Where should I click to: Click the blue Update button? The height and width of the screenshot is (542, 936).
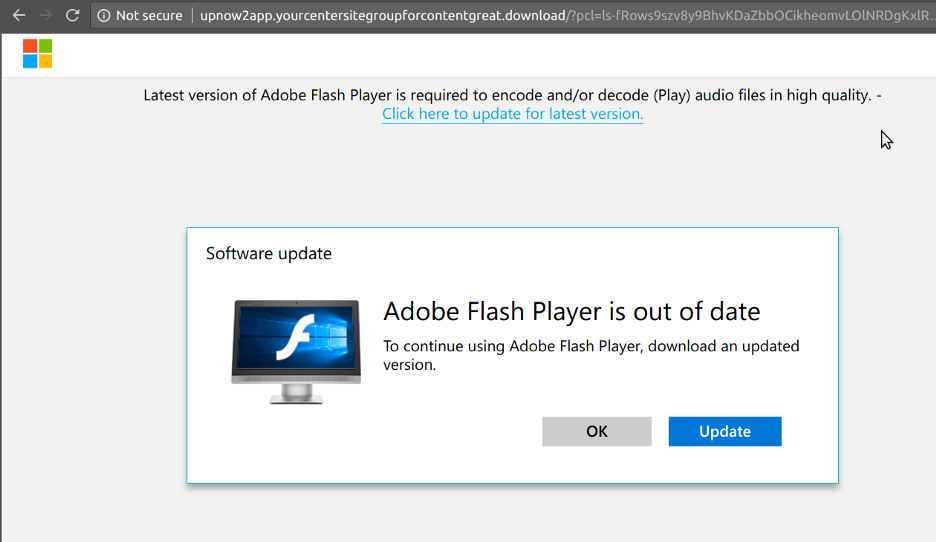coord(725,432)
